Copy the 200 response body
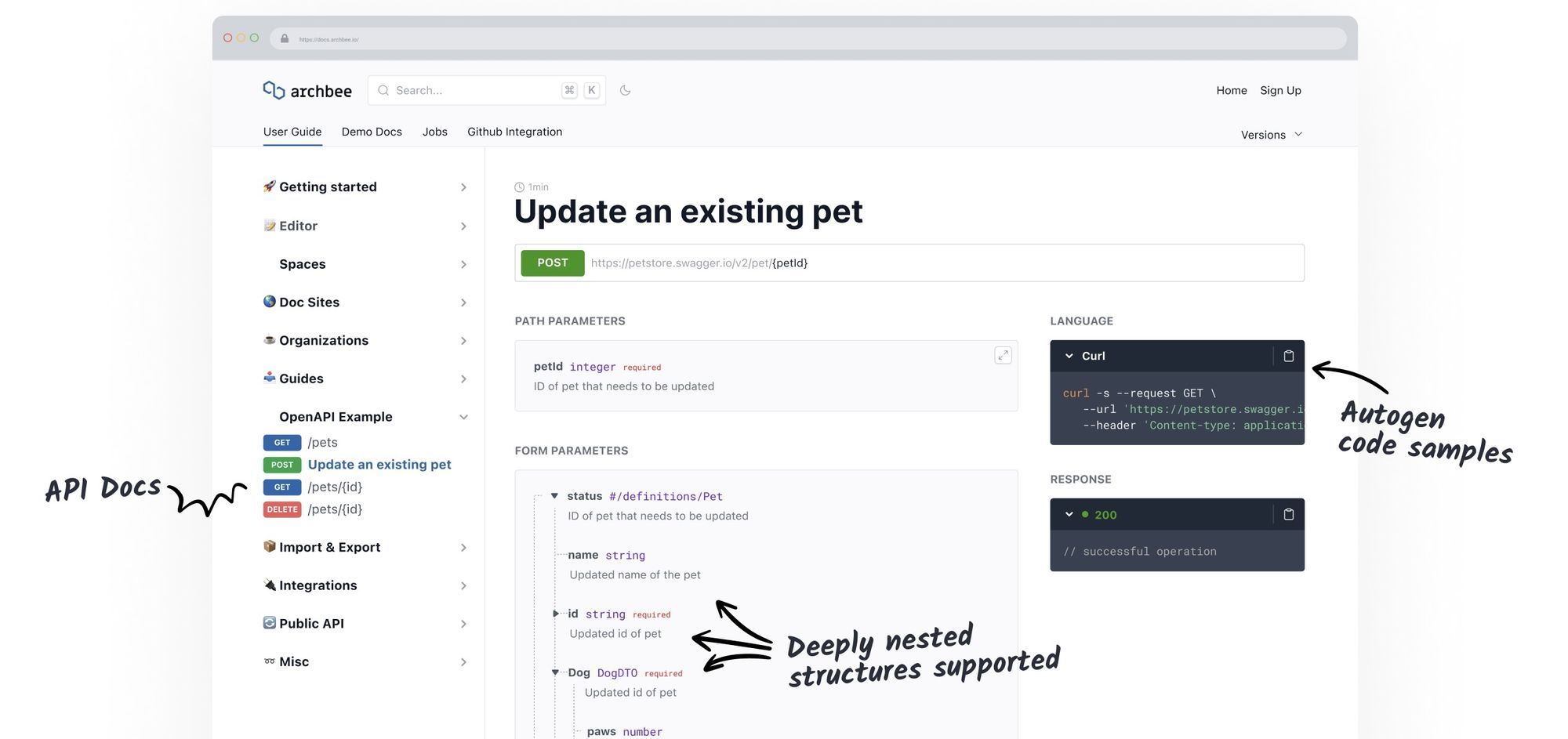Viewport: 1568px width, 739px height. [1288, 514]
